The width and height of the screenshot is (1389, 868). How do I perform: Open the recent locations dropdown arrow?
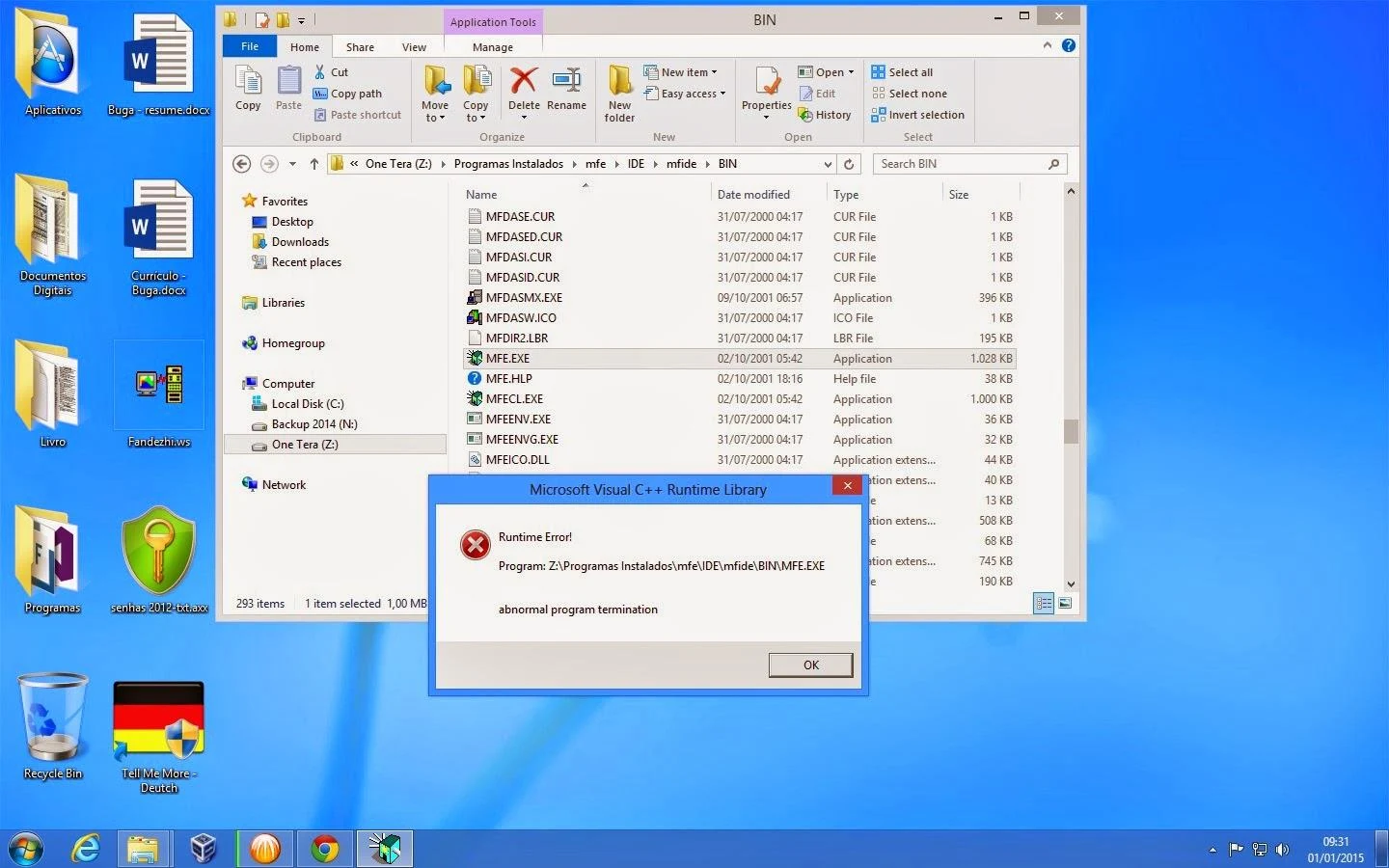tap(292, 164)
